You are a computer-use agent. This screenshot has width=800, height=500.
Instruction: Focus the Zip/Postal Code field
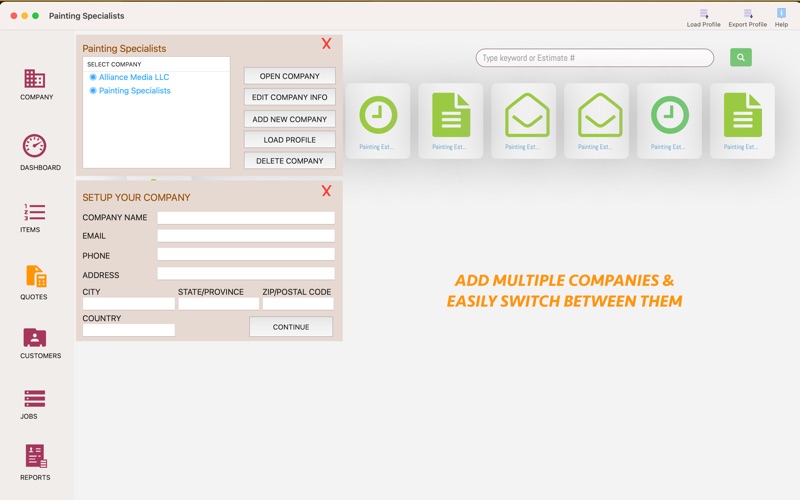tap(298, 304)
